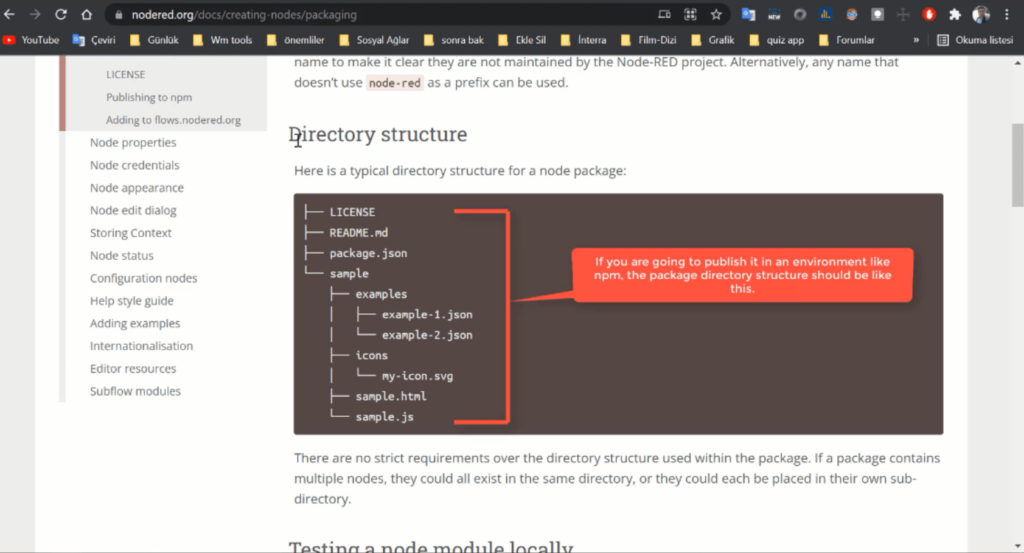
Task: Open the Sosyal Ağlar bookmarks folder
Action: point(374,40)
